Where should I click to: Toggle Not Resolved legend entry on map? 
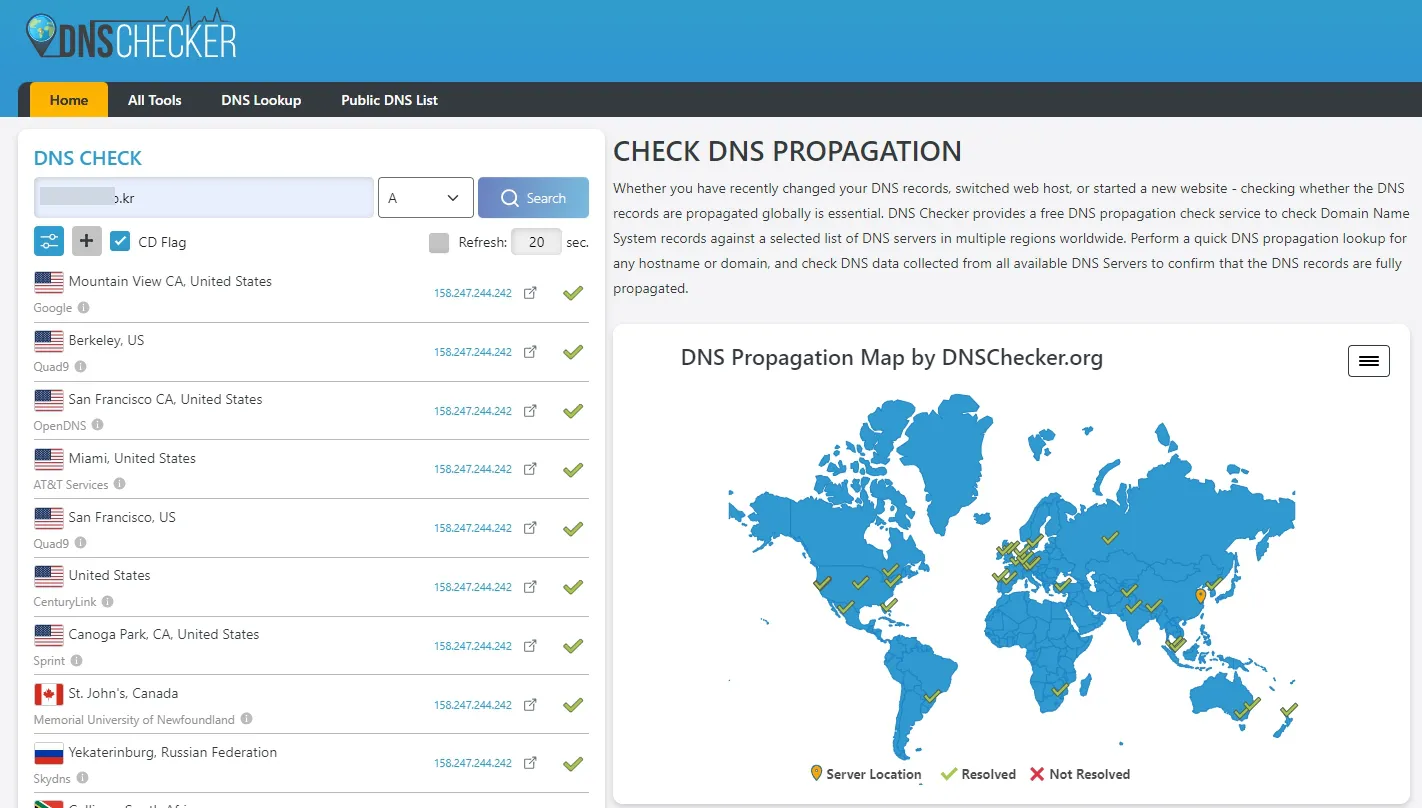click(x=1080, y=774)
